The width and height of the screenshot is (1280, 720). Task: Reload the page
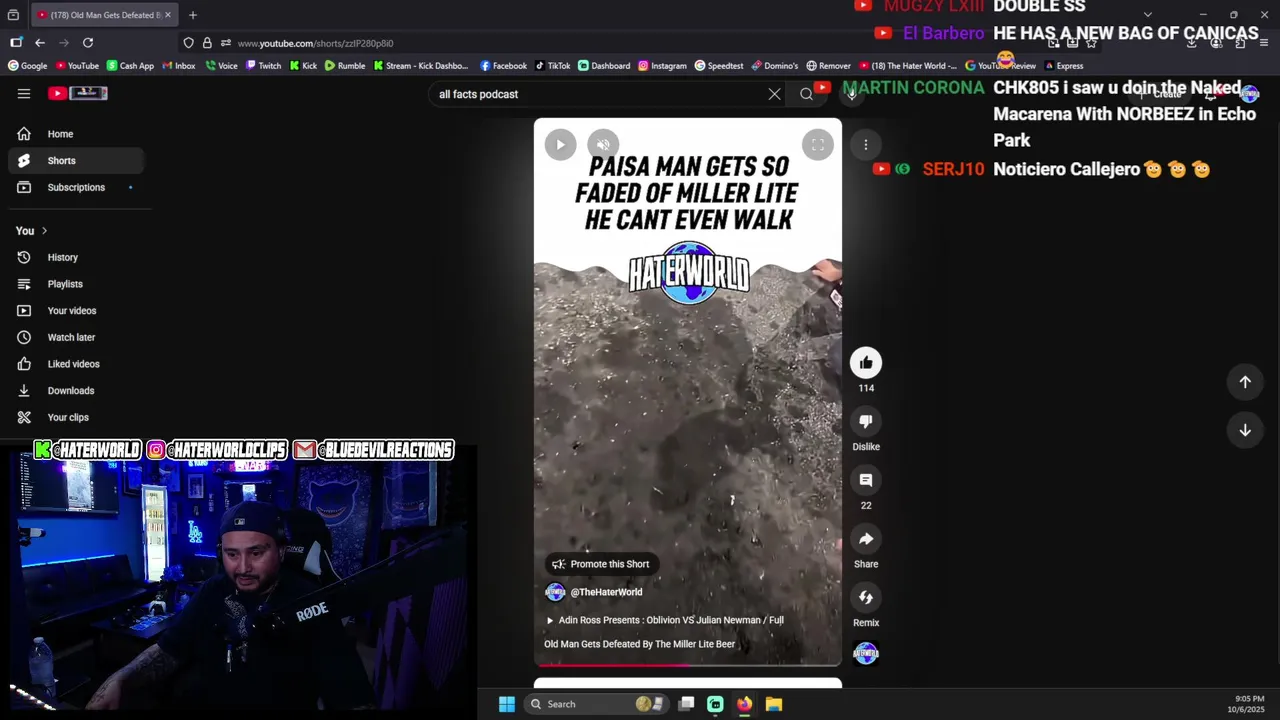pyautogui.click(x=88, y=43)
